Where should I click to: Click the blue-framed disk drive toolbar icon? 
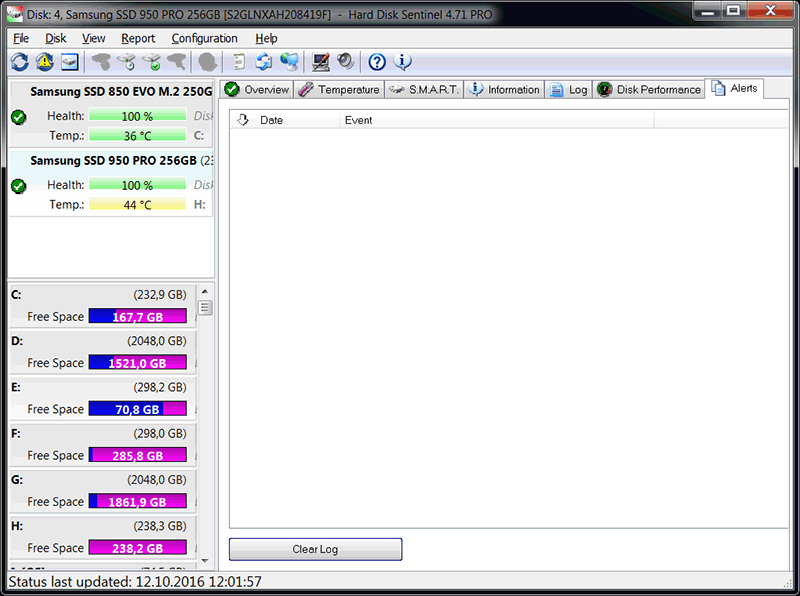70,62
